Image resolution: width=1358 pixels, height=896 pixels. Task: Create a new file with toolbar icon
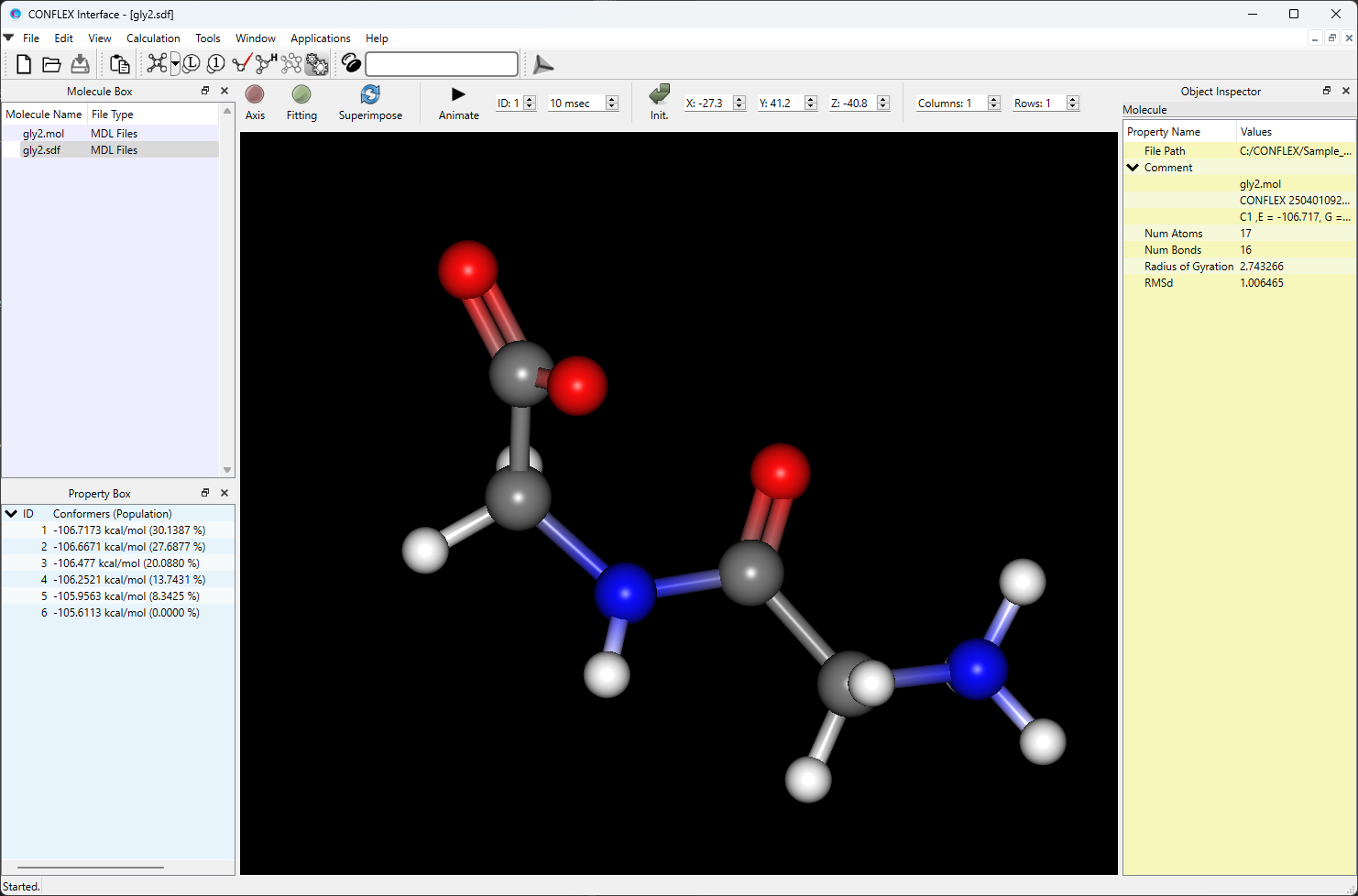click(x=24, y=64)
